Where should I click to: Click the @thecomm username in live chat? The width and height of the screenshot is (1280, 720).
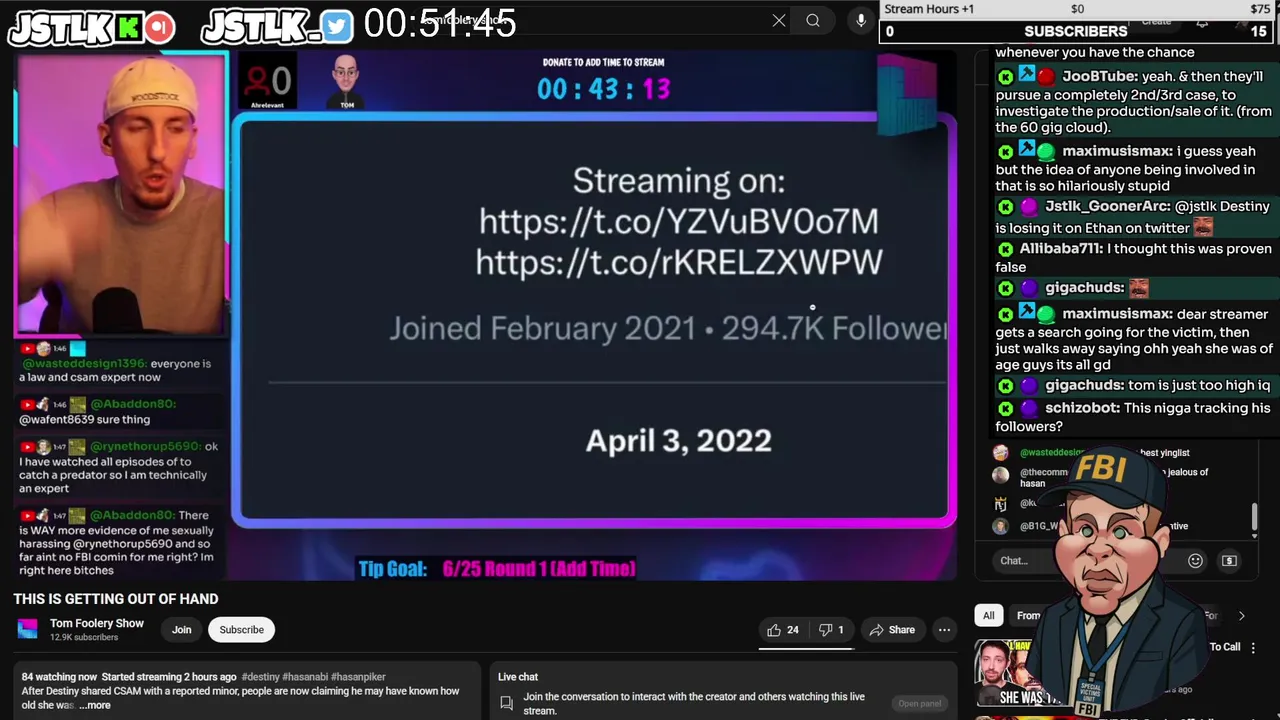[1044, 472]
